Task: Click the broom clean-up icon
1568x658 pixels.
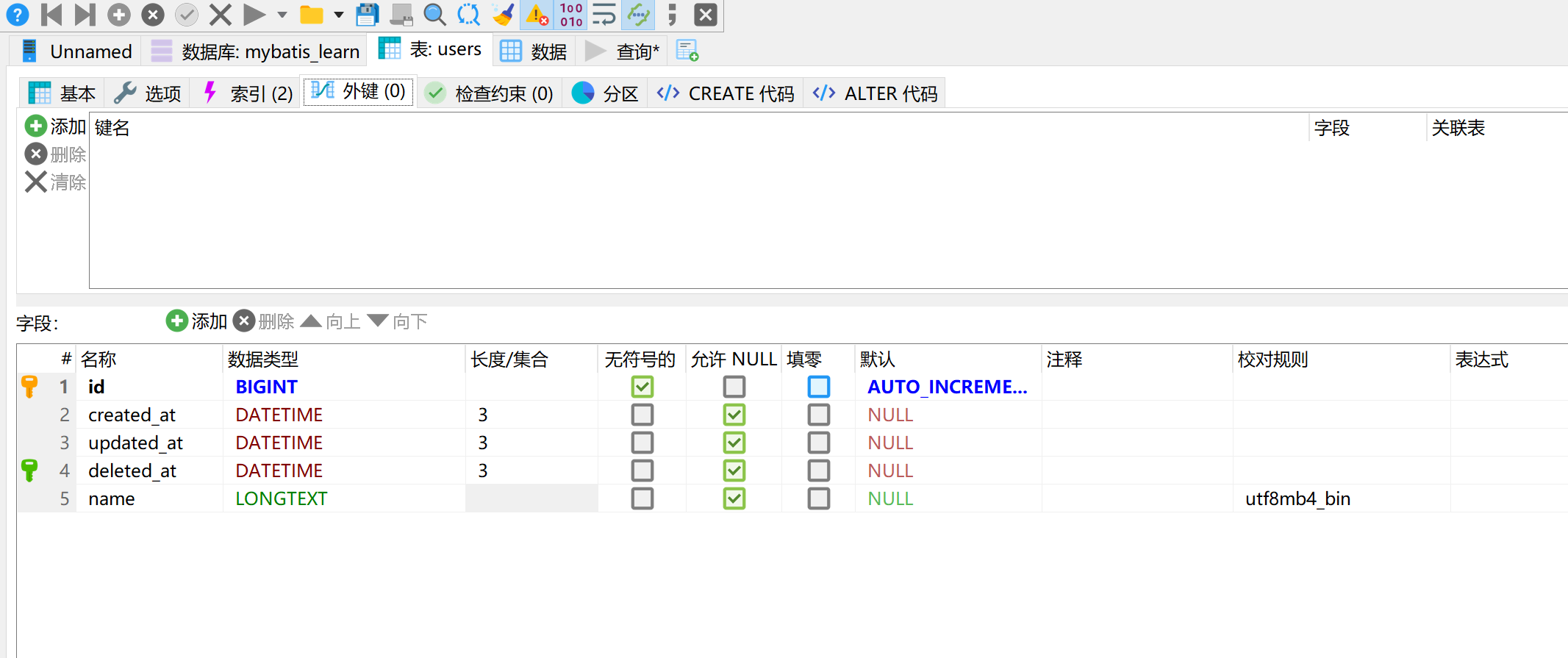Action: click(x=504, y=15)
